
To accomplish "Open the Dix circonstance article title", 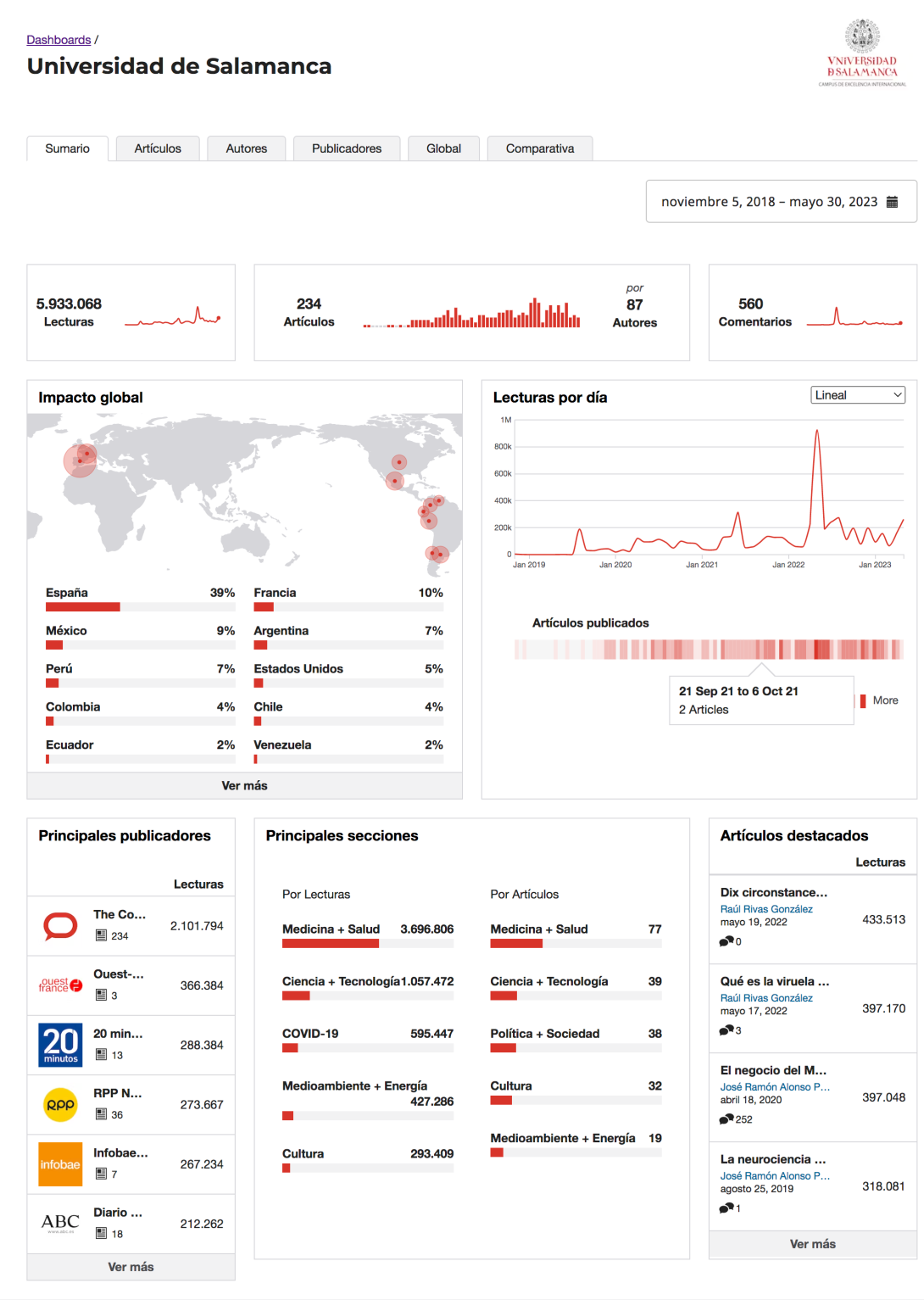I will click(x=774, y=893).
